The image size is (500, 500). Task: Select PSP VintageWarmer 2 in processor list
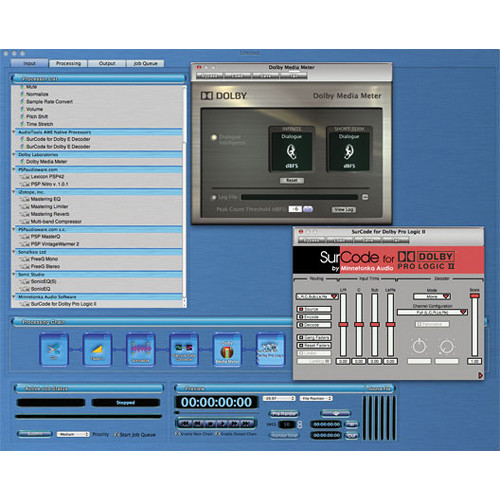pos(55,244)
